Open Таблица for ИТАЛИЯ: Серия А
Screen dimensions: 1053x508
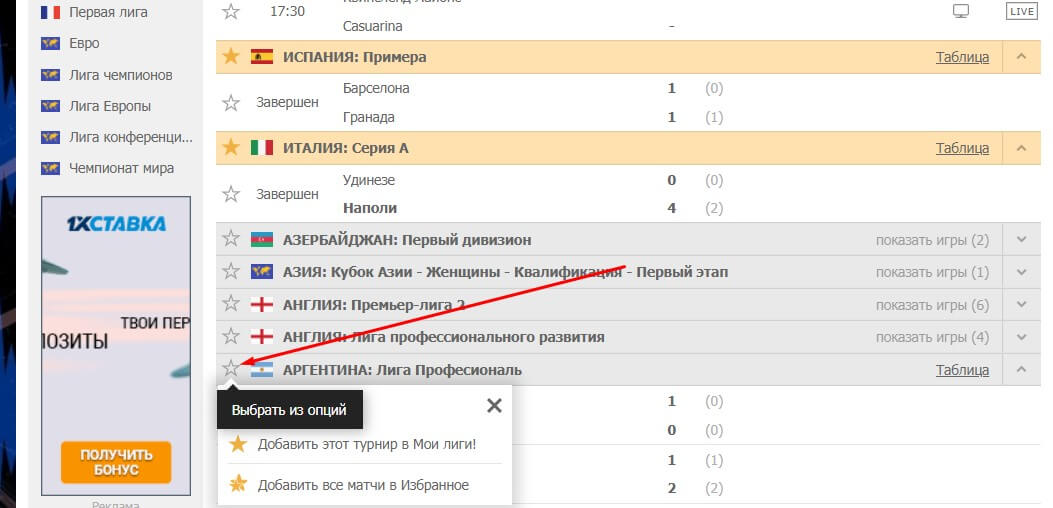pos(962,149)
